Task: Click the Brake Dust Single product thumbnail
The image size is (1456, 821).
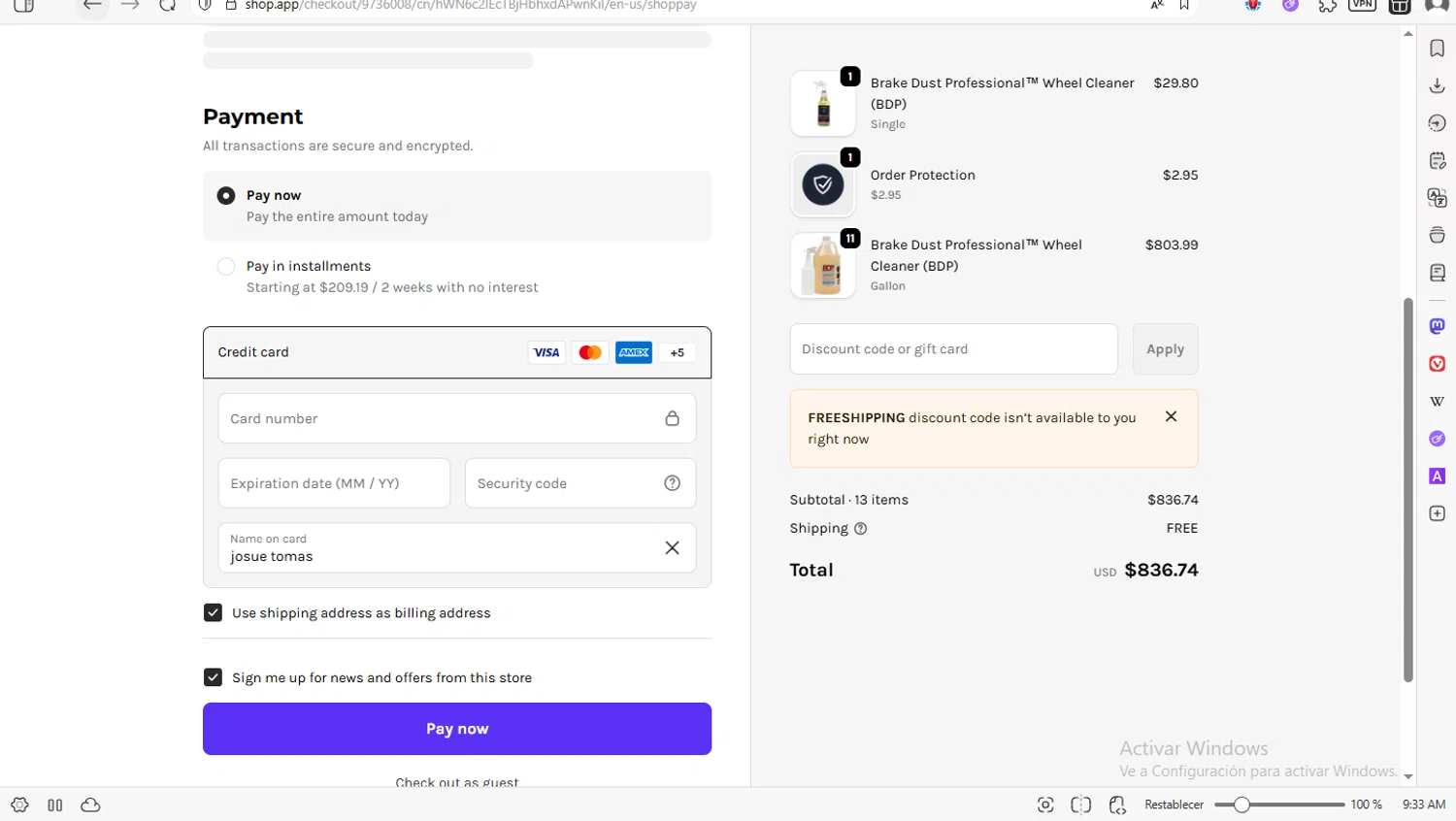Action: [x=823, y=103]
